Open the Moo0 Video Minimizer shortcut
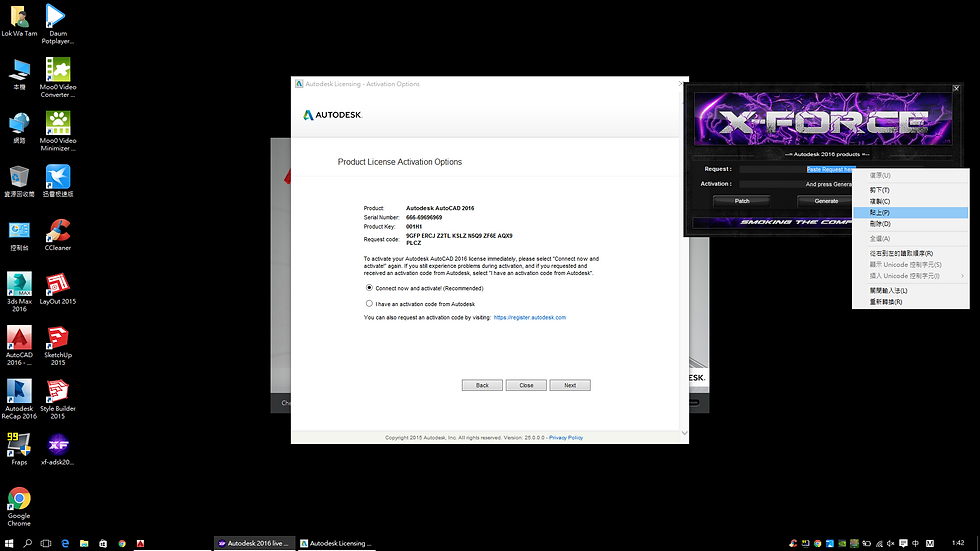The height and width of the screenshot is (551, 980). (x=58, y=131)
